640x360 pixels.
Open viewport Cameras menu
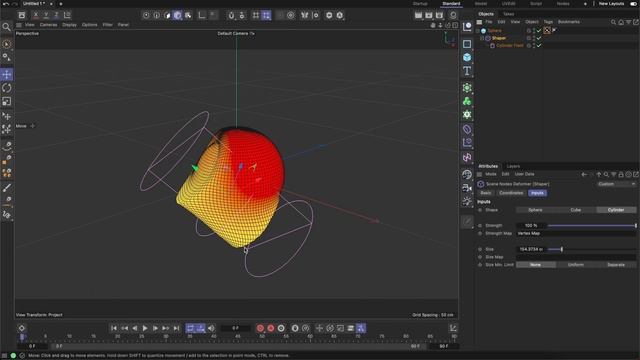pos(48,25)
